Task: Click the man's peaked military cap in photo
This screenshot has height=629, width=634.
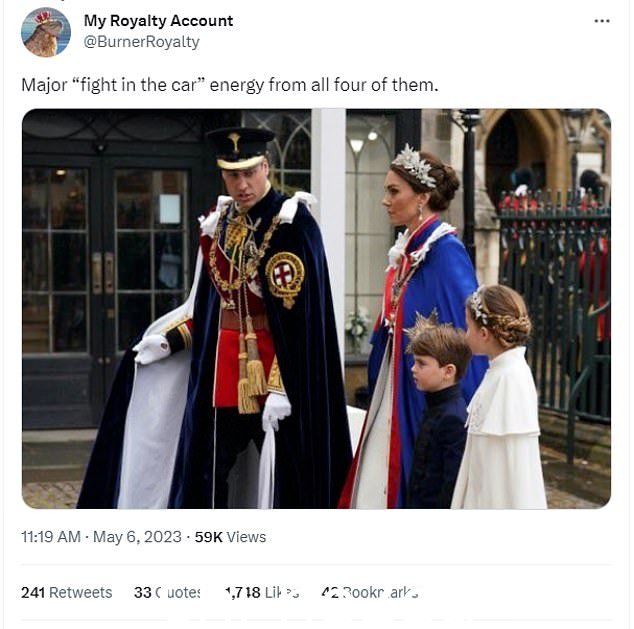Action: (240, 148)
